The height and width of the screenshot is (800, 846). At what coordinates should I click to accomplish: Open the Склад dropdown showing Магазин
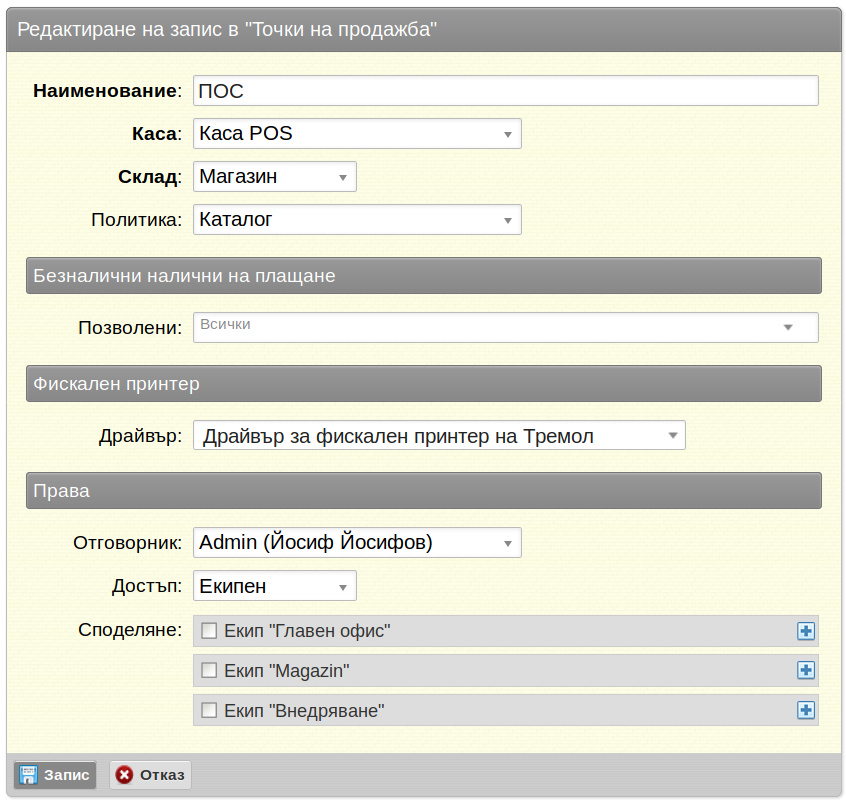tap(275, 176)
